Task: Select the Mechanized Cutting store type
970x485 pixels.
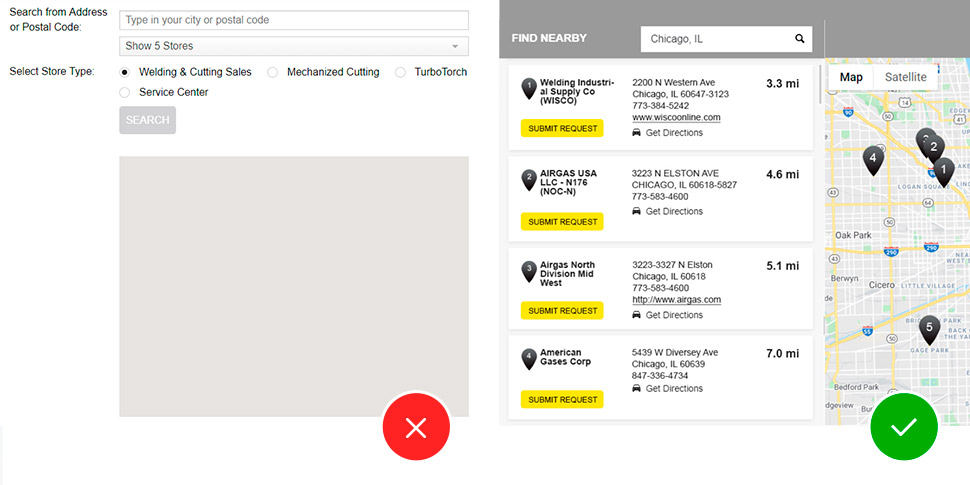Action: 273,72
